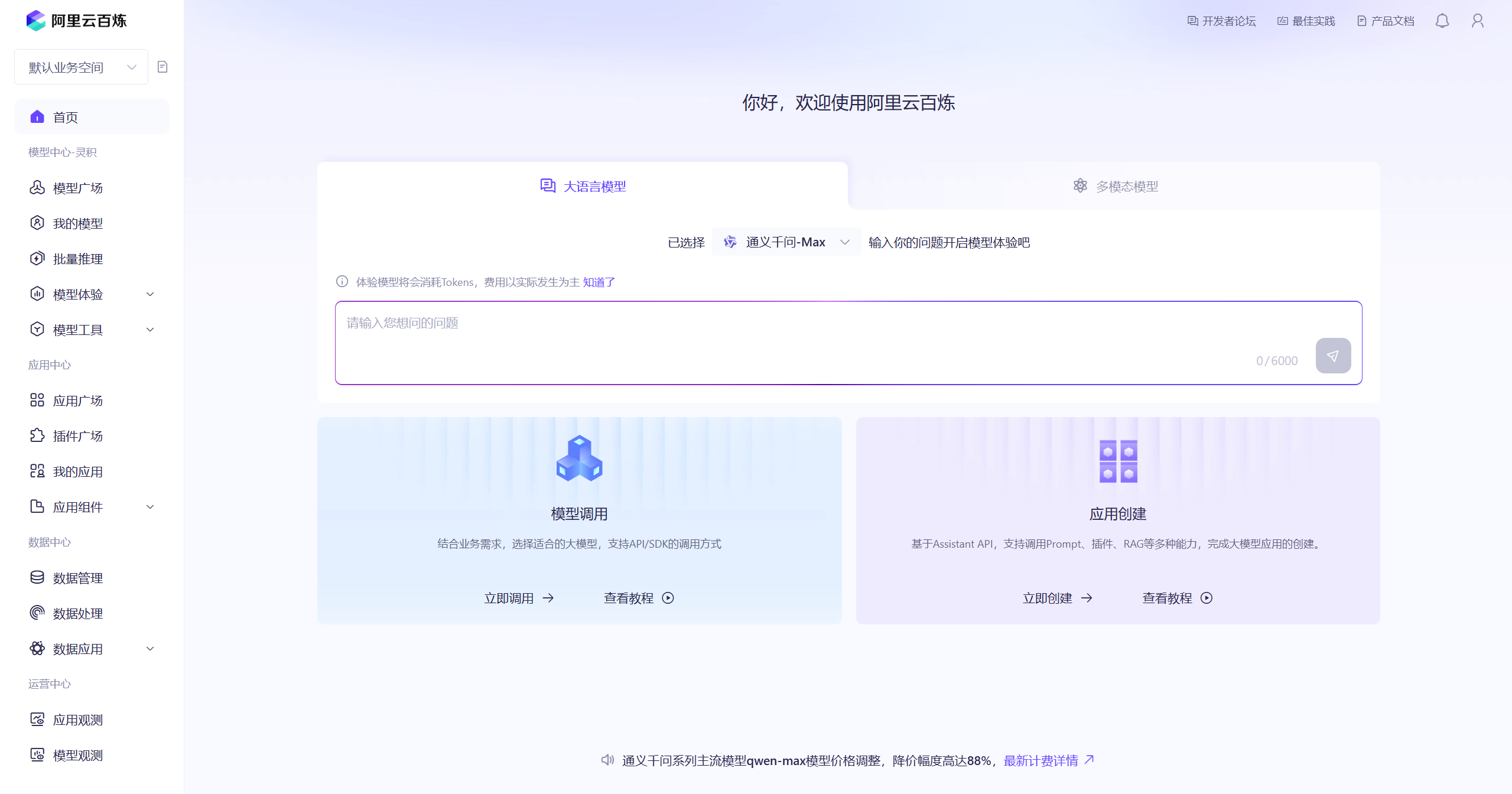
Task: Switch to the 多模态模型 tab
Action: (x=1114, y=186)
